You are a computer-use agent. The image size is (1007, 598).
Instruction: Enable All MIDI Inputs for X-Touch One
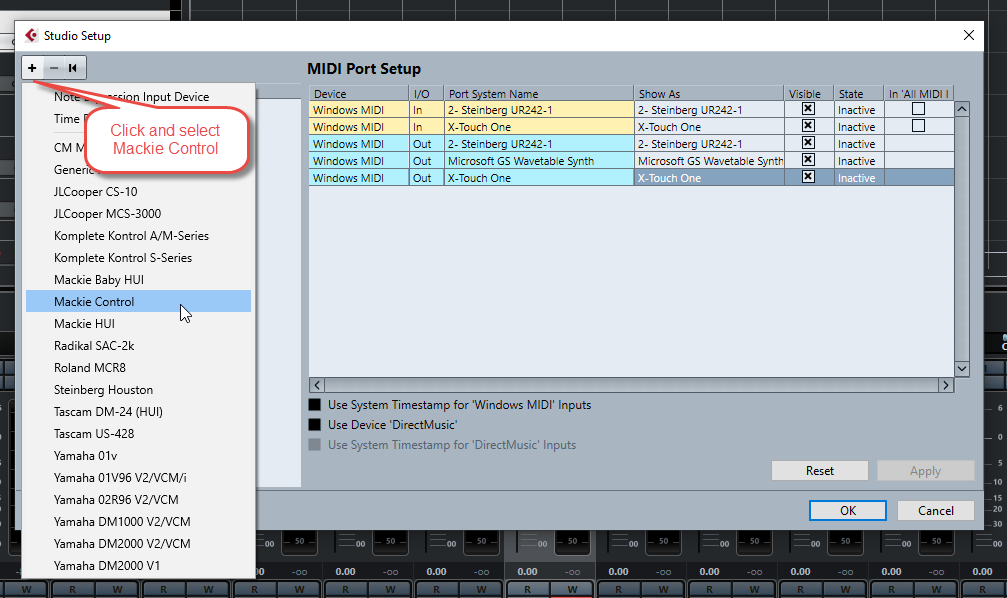pyautogui.click(x=918, y=126)
